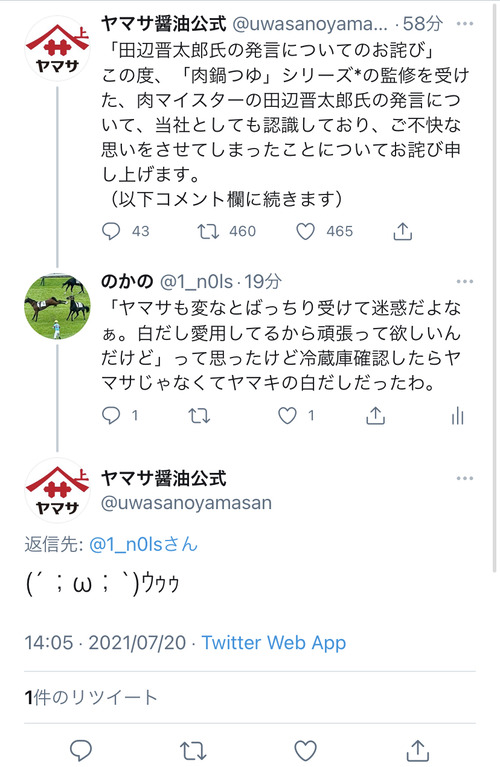Share the first ヤマサ醤油公式 tweet

403,231
